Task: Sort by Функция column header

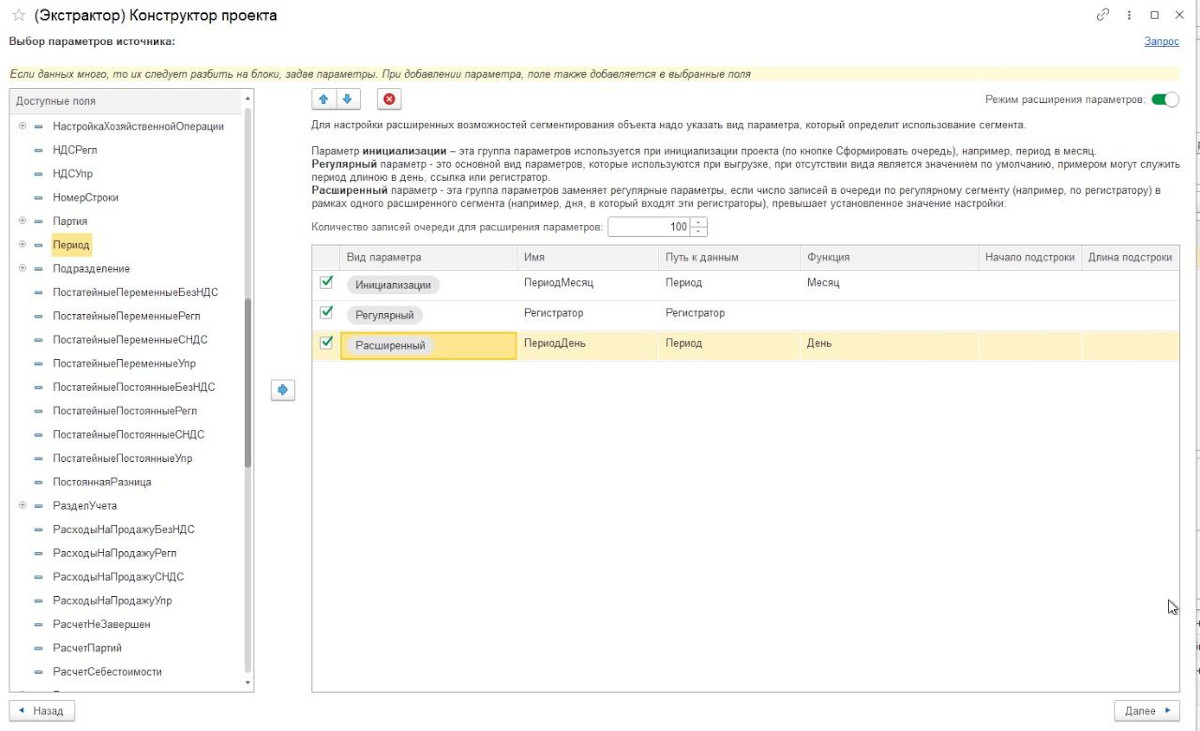Action: [x=890, y=257]
